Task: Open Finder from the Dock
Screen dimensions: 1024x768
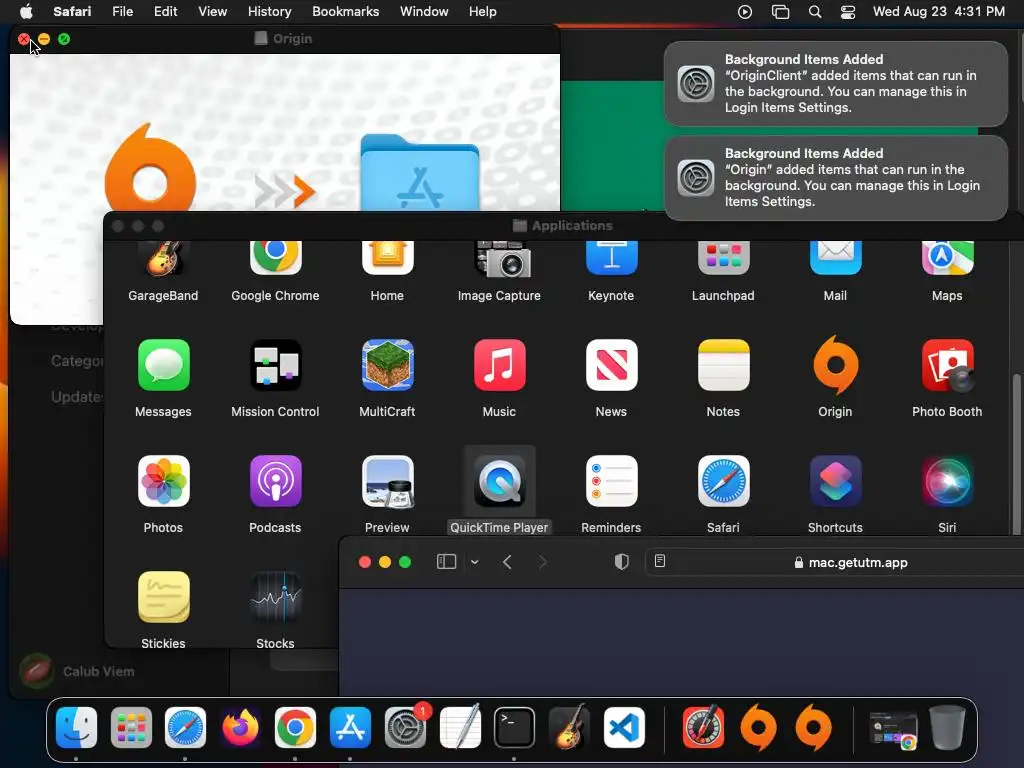Action: point(76,728)
